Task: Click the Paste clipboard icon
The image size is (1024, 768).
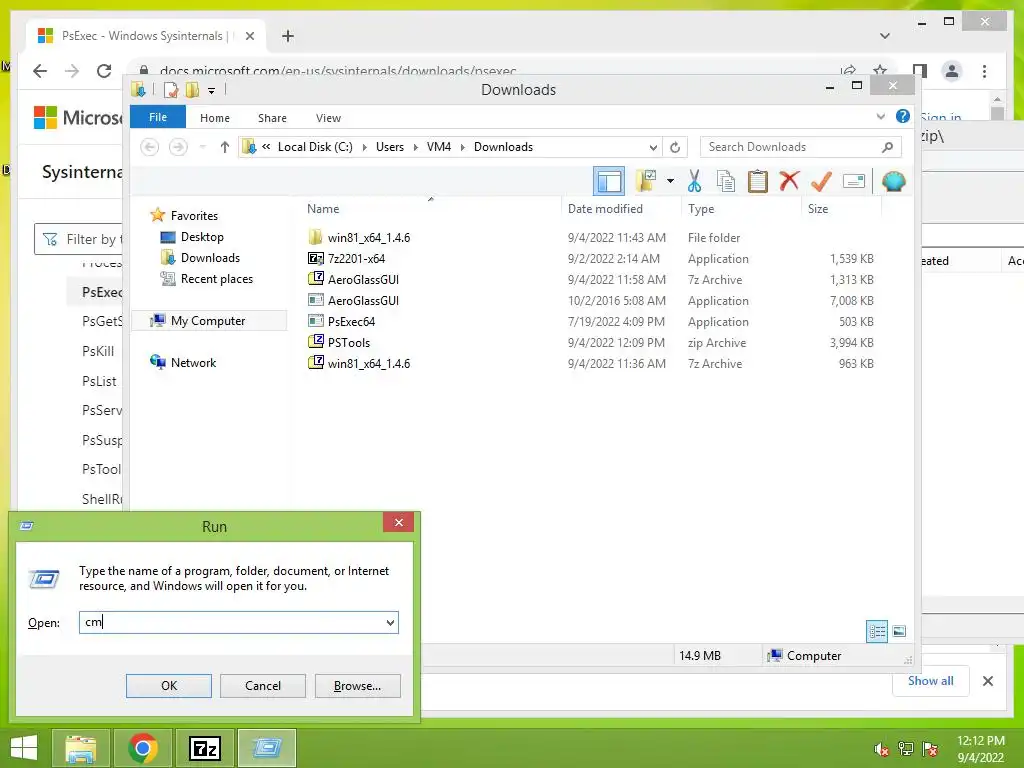Action: [758, 181]
